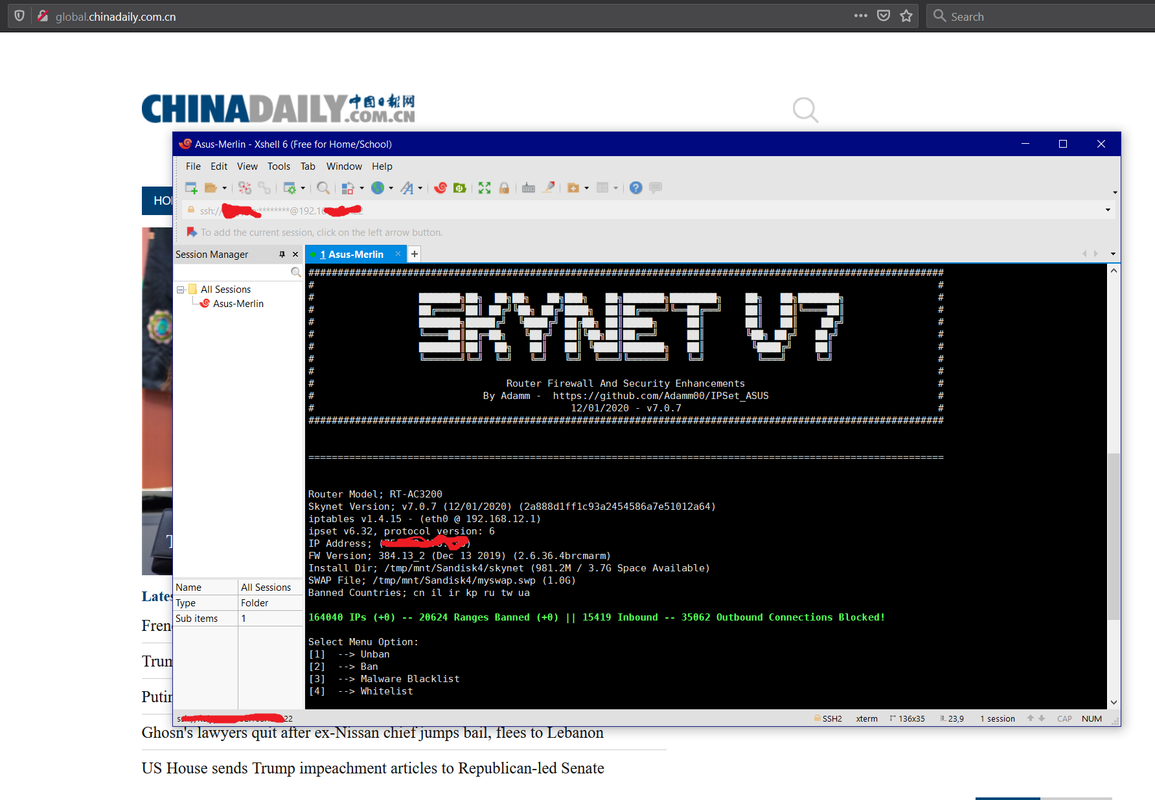Click the New Session toolbar icon
The image size is (1155, 800).
point(191,188)
